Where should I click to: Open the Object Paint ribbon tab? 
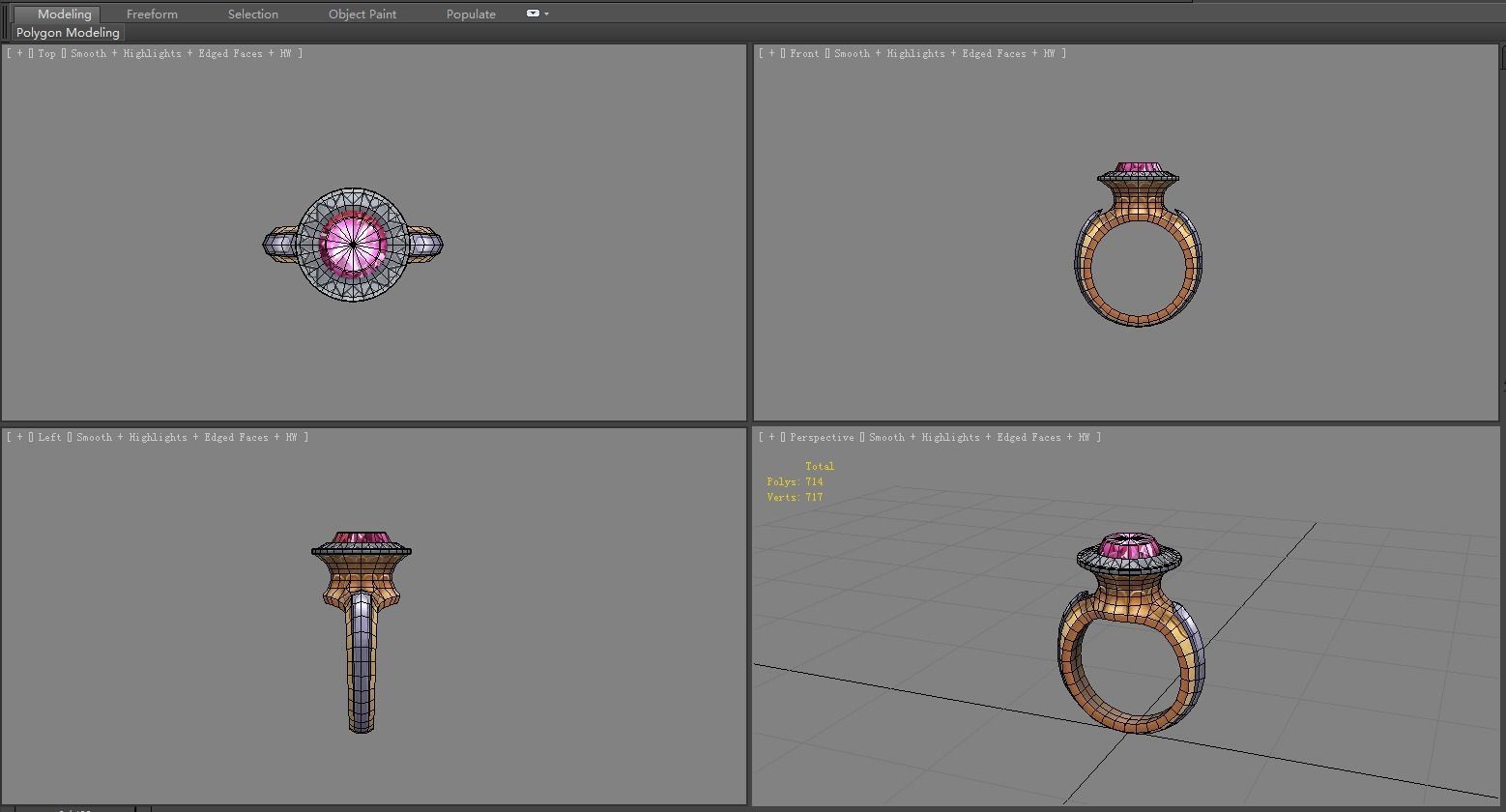click(x=362, y=14)
